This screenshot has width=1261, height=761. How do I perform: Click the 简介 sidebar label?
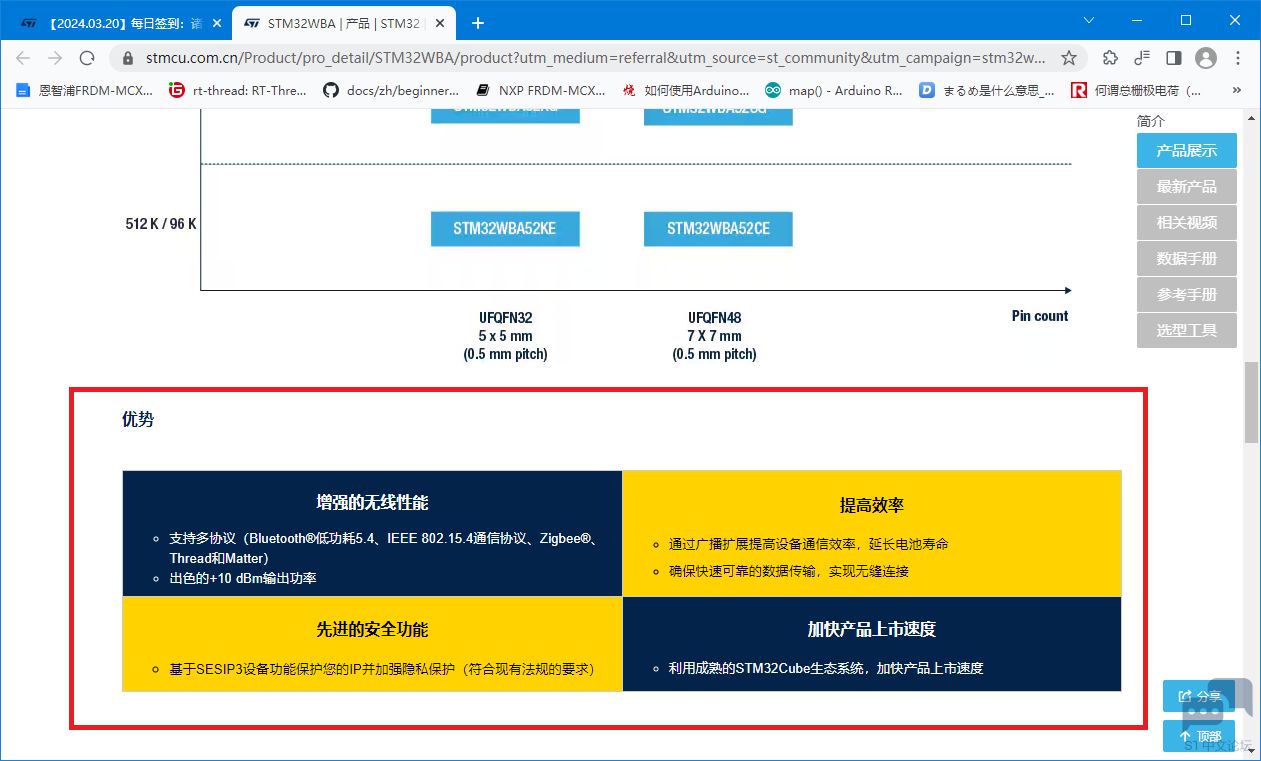coord(1151,121)
